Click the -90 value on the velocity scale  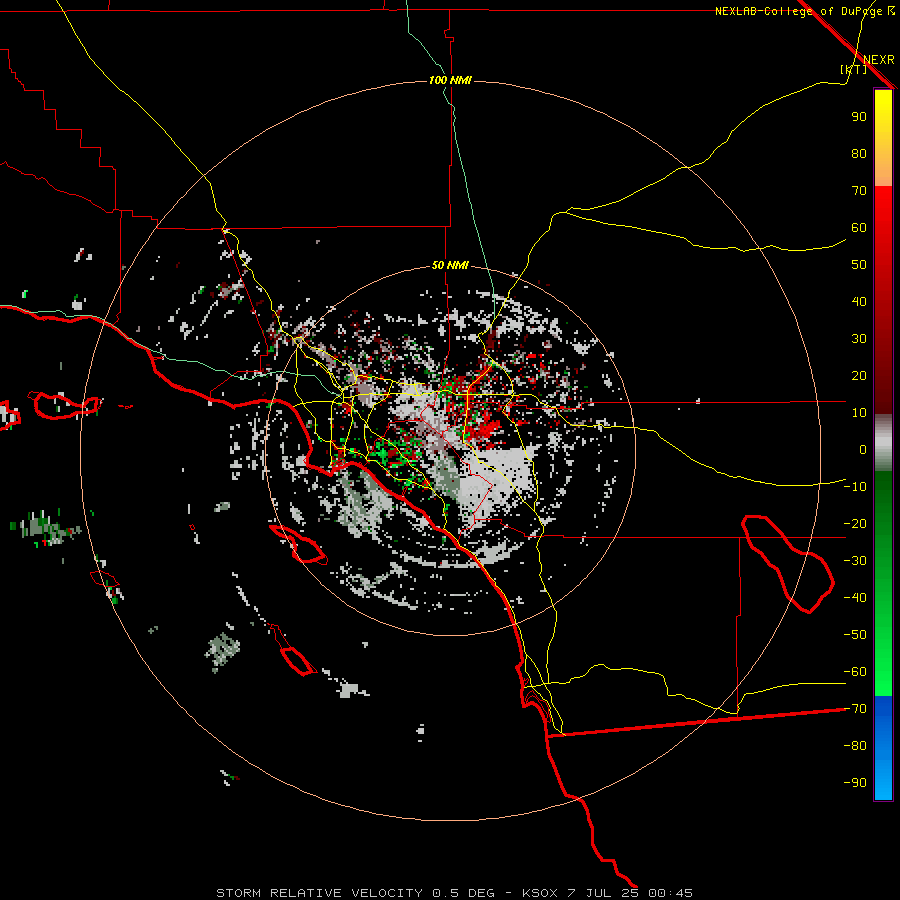click(x=855, y=782)
